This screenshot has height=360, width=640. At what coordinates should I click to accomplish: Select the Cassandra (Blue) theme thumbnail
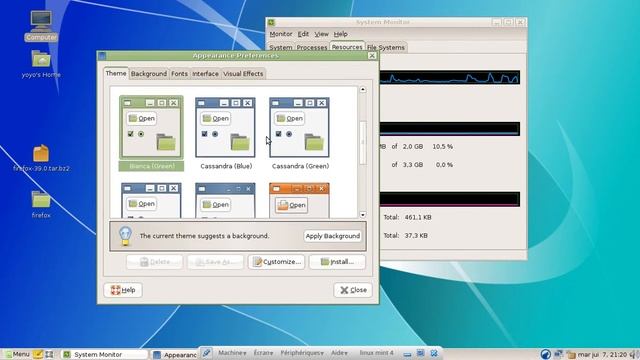(x=226, y=133)
